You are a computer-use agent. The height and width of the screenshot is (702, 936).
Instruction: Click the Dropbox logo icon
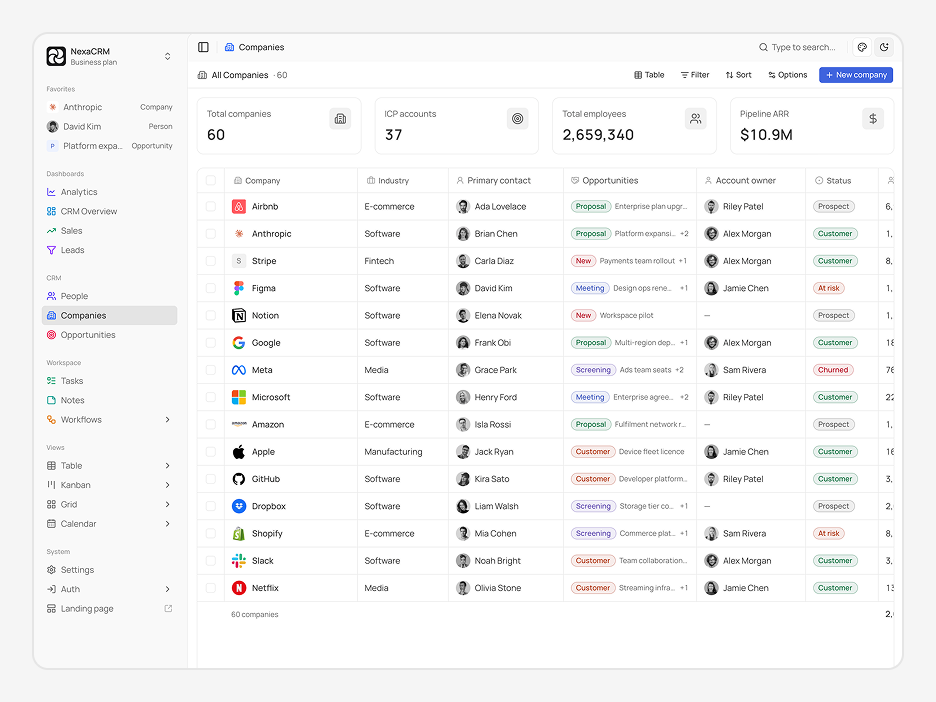(239, 506)
